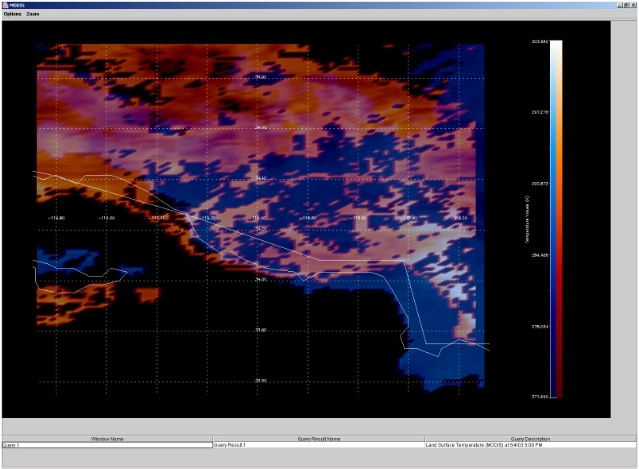Click the temperature color scale bar
Viewport: 639px width, 469px height.
556,219
